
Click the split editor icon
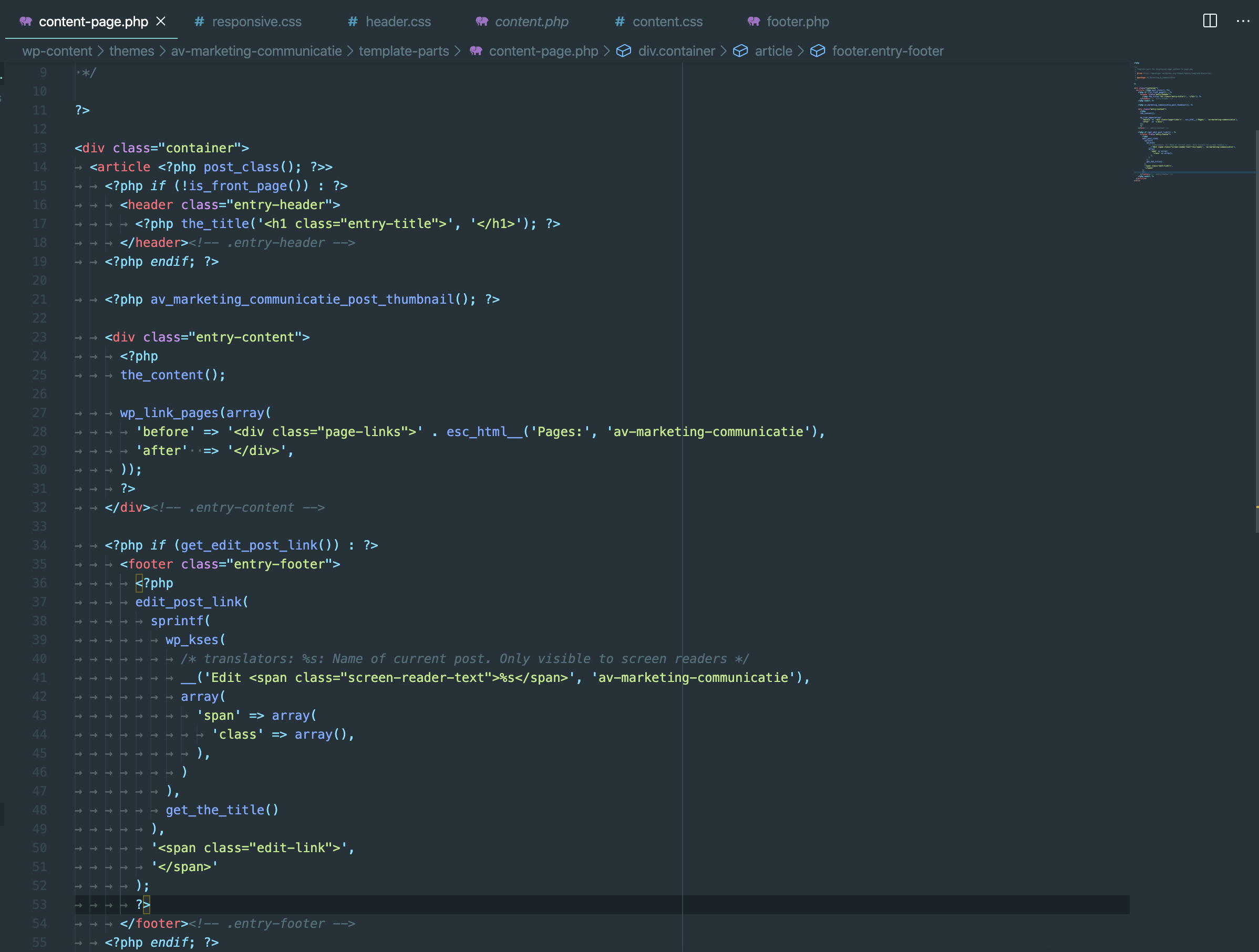(1210, 21)
